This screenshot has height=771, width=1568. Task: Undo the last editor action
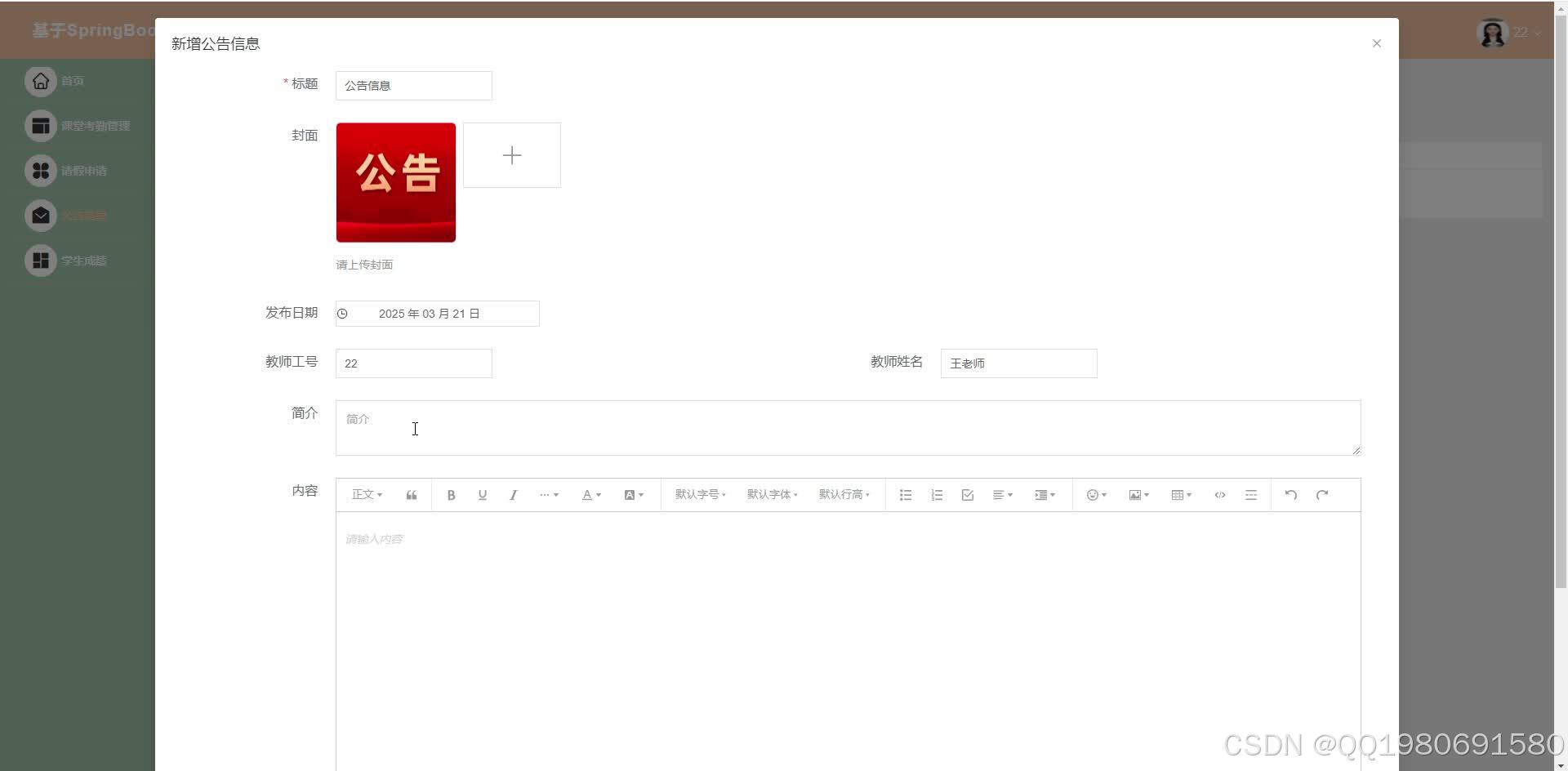click(1290, 494)
